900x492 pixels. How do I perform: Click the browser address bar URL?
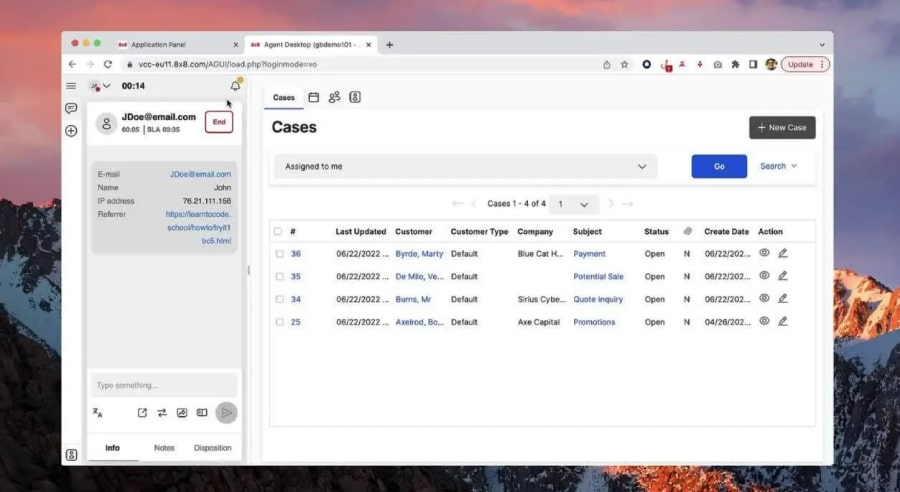coord(228,64)
